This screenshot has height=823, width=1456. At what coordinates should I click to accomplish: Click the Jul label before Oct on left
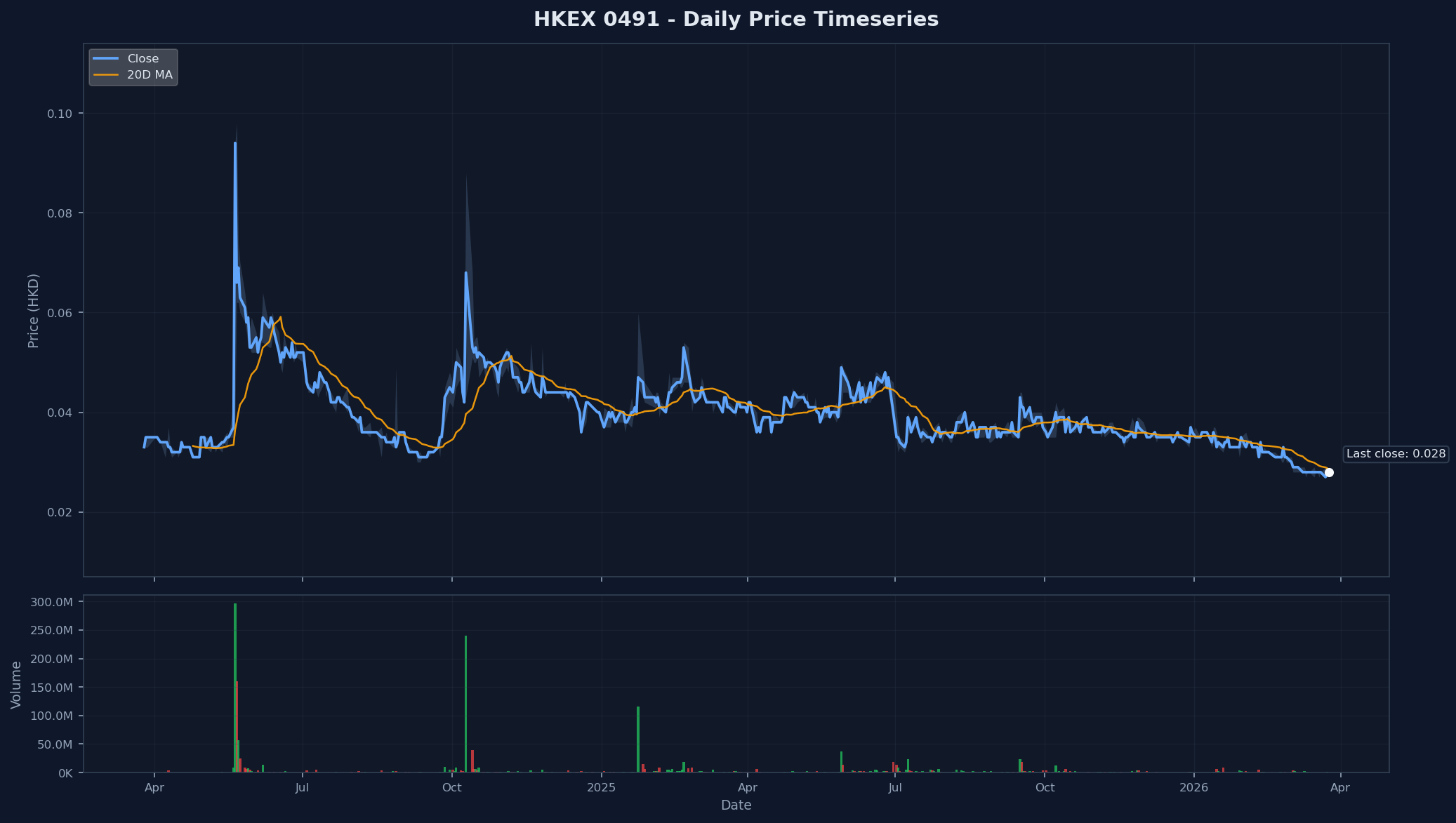click(302, 788)
